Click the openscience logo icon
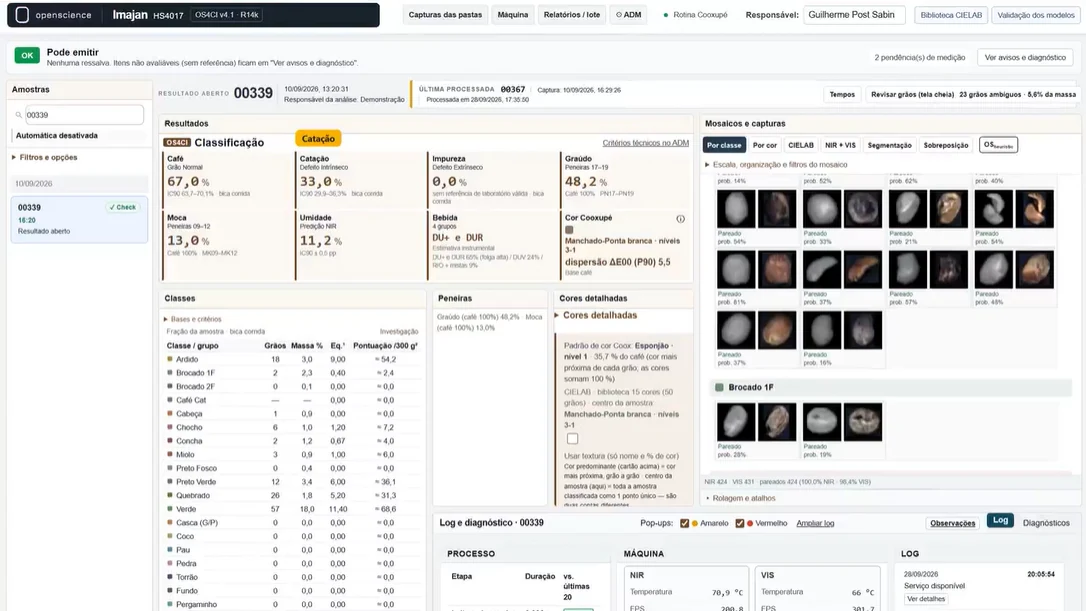The width and height of the screenshot is (1086, 611). pyautogui.click(x=22, y=15)
